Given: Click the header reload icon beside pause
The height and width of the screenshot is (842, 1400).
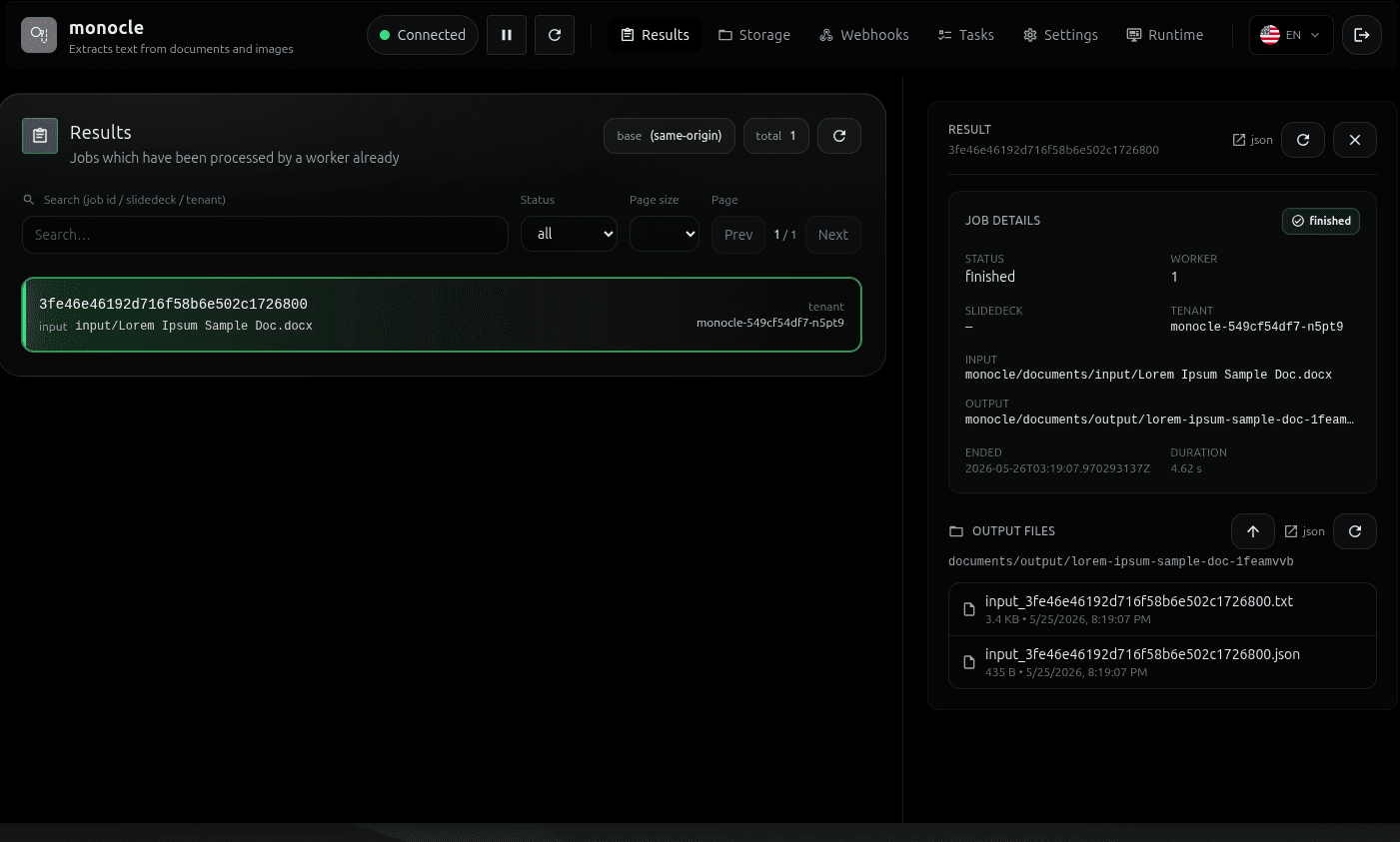Looking at the screenshot, I should coord(555,35).
